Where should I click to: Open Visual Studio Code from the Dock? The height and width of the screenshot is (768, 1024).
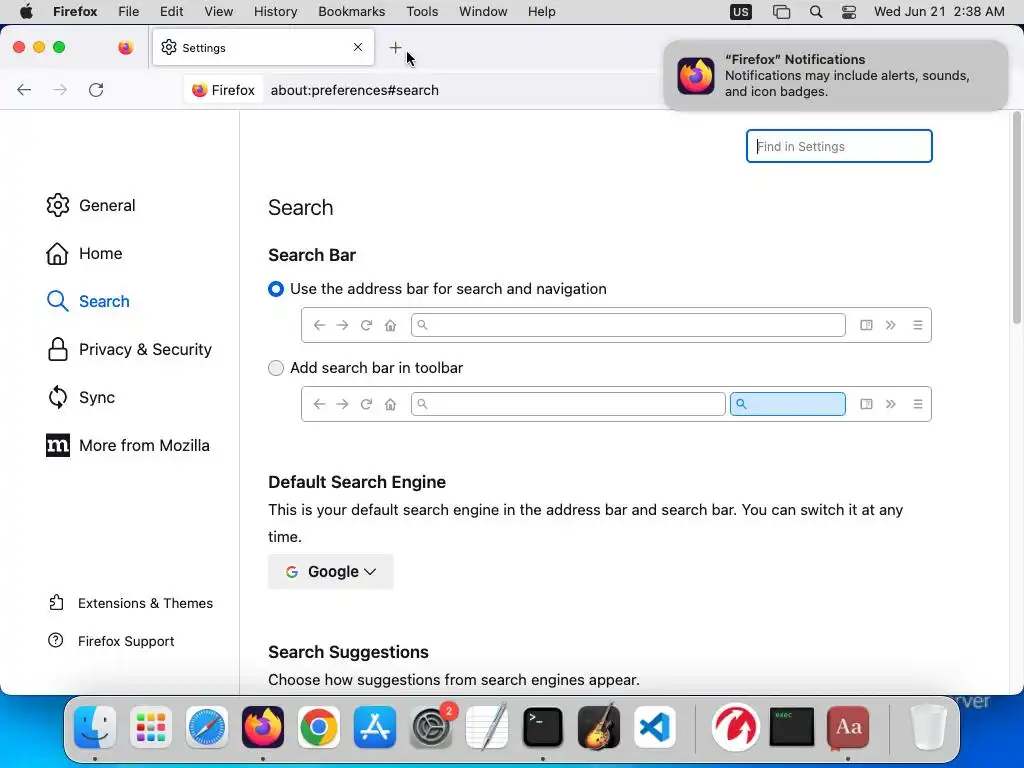click(x=655, y=727)
